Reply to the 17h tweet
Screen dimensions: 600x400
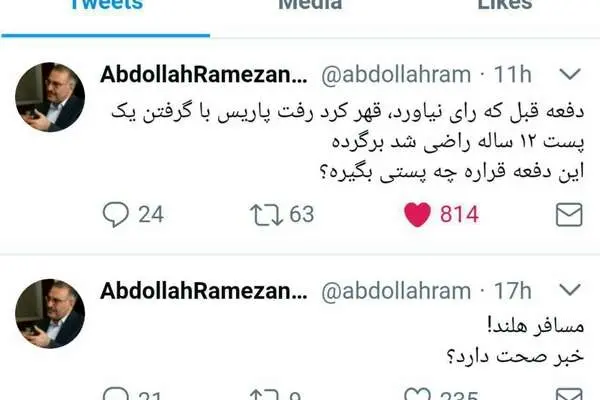tap(116, 394)
